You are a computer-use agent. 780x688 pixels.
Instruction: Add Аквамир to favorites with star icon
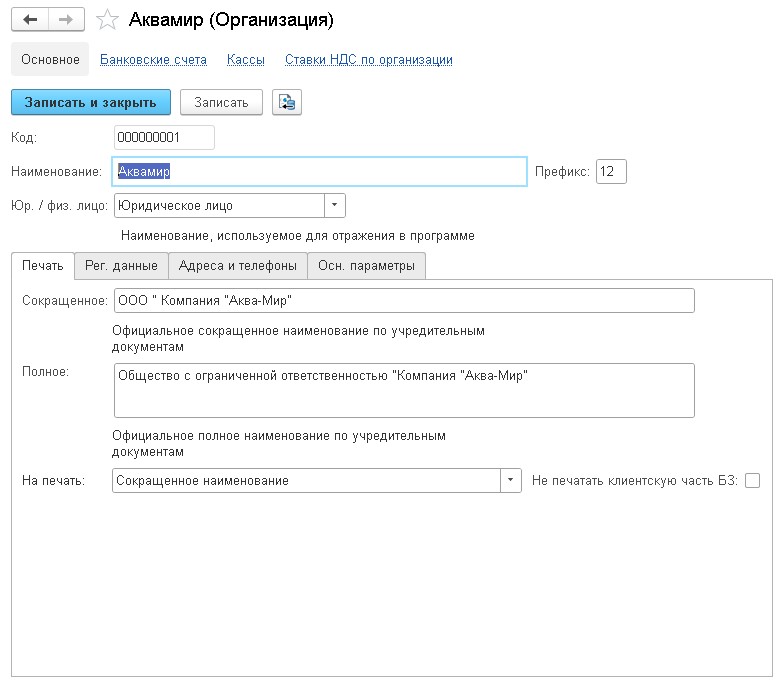[x=107, y=20]
